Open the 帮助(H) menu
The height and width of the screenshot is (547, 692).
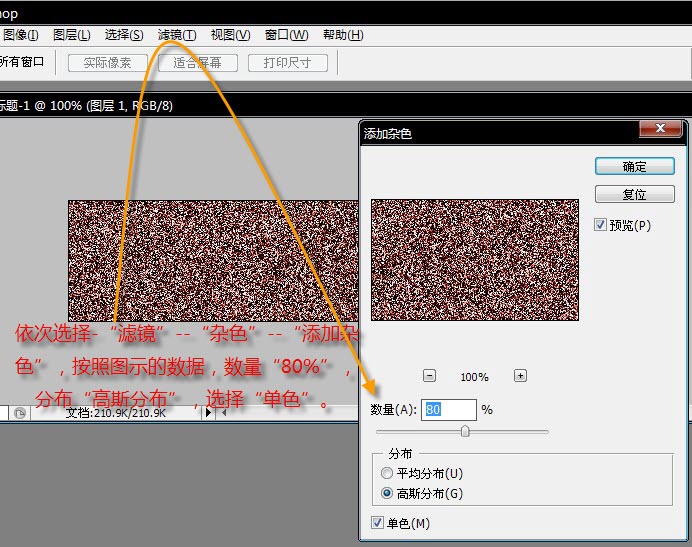click(x=343, y=35)
